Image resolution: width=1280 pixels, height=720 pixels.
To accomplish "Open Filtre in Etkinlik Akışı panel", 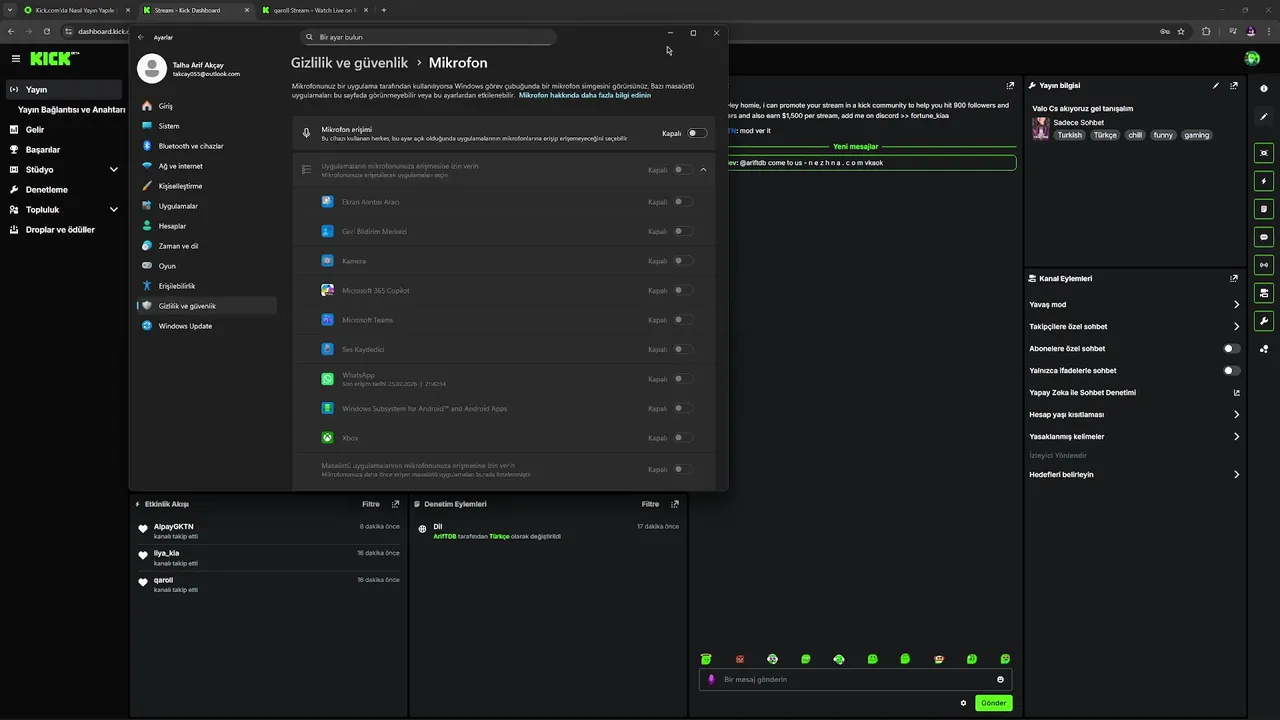I will 370,504.
